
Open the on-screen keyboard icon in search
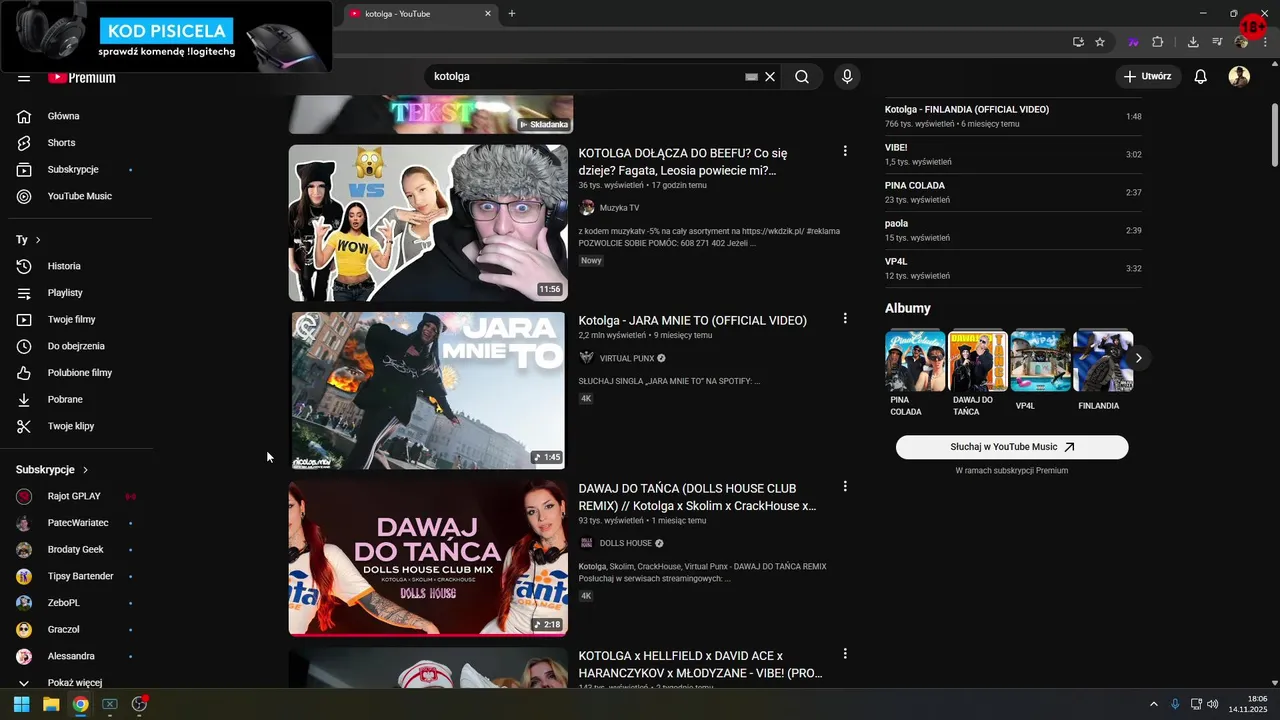tap(751, 76)
